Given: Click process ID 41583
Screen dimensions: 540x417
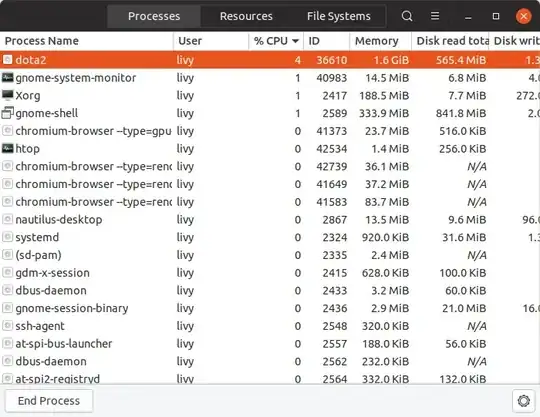Looking at the screenshot, I should 331,202.
